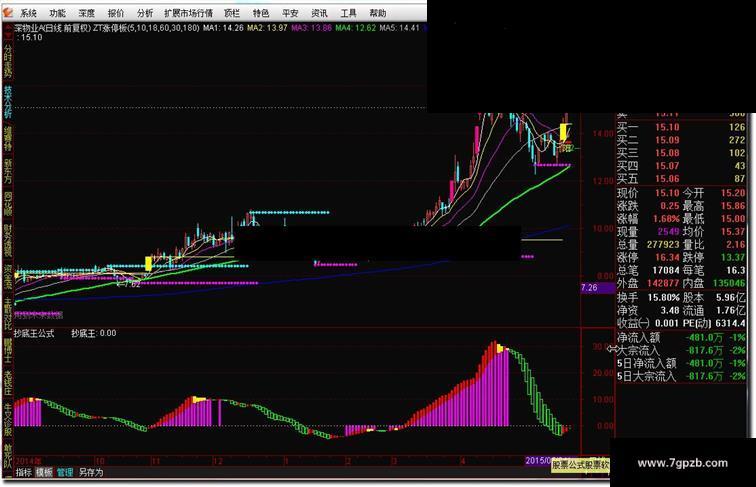Click the 5日净流入额 row

point(681,364)
